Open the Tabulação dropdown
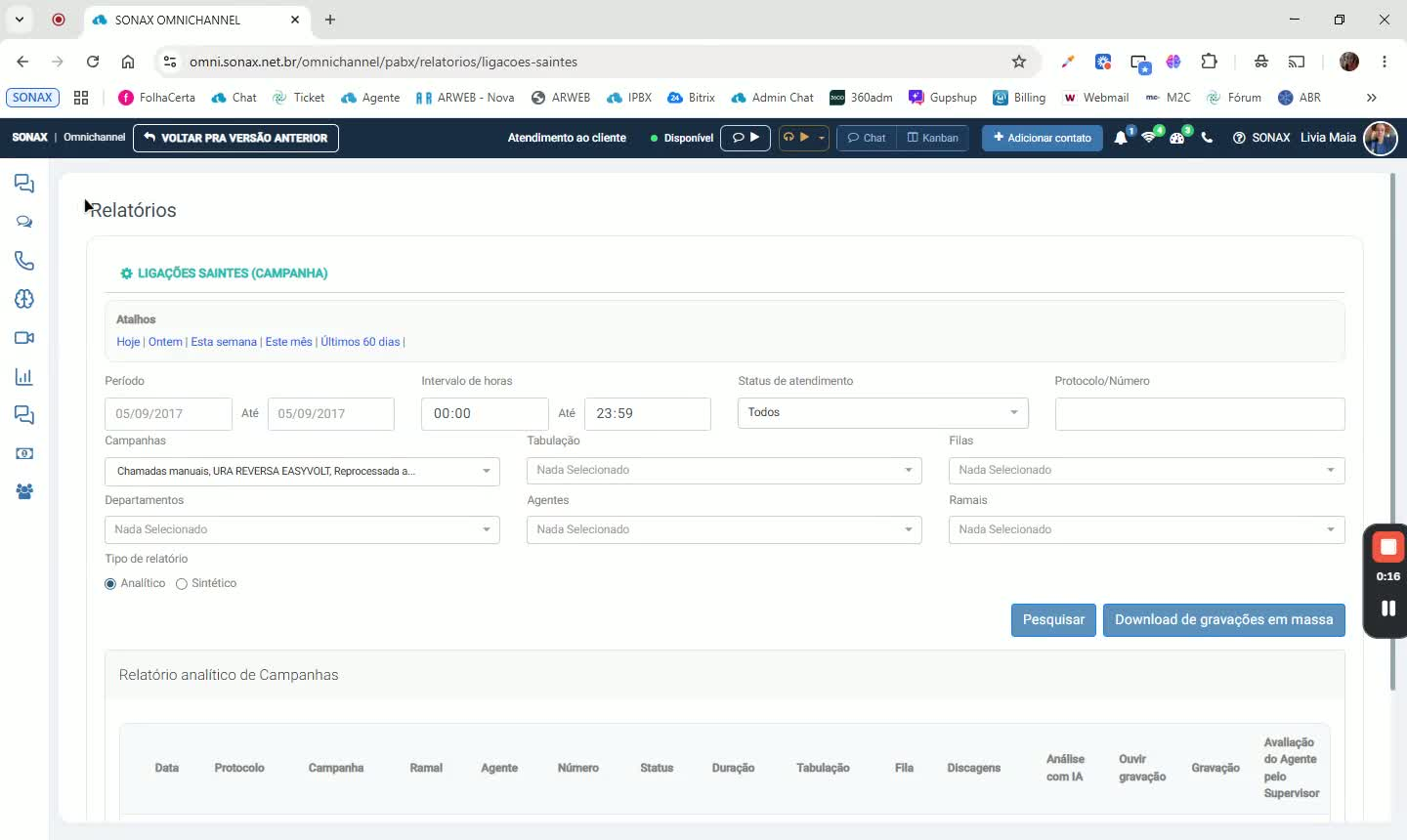 (x=724, y=470)
